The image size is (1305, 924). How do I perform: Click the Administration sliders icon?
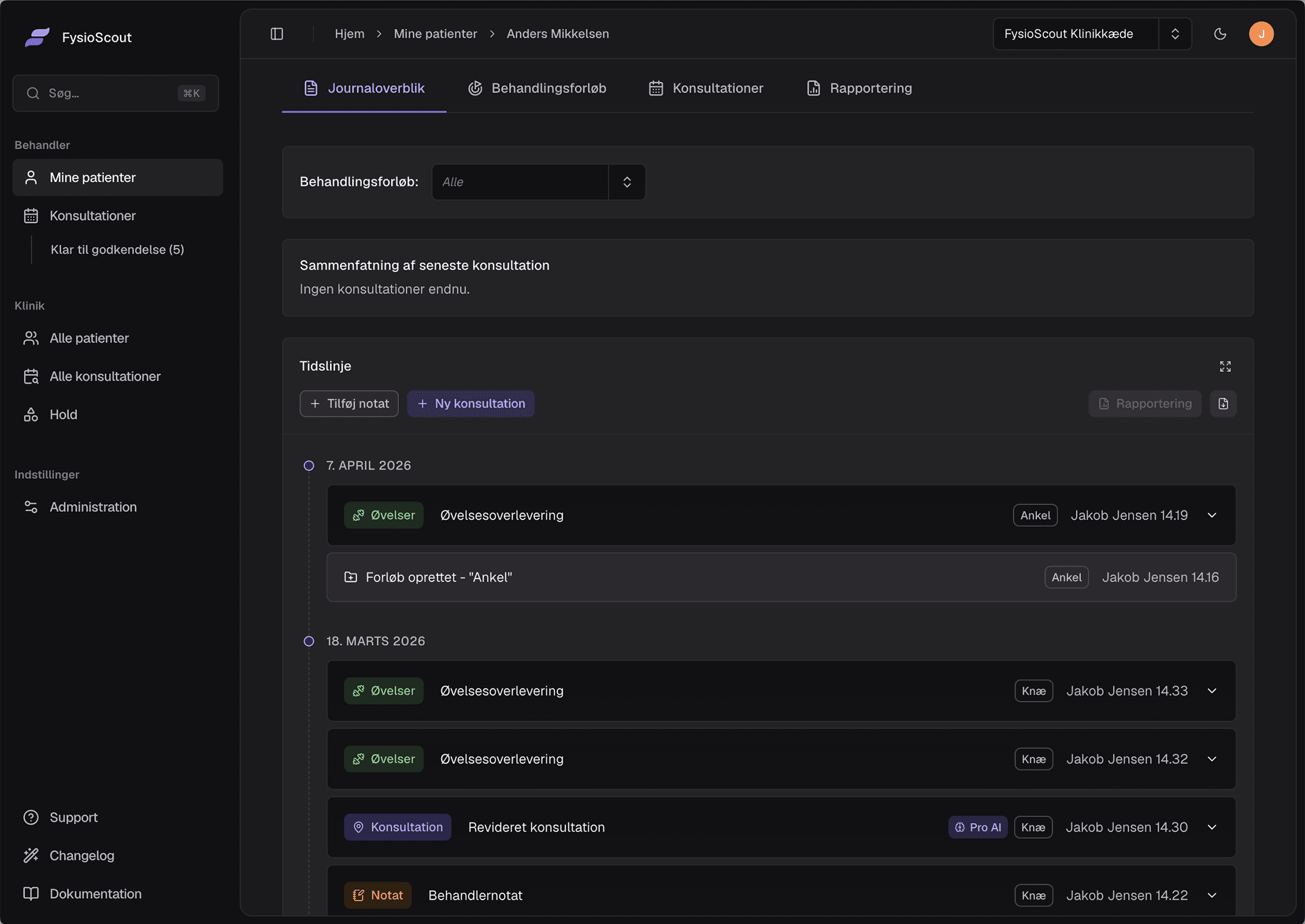tap(31, 507)
